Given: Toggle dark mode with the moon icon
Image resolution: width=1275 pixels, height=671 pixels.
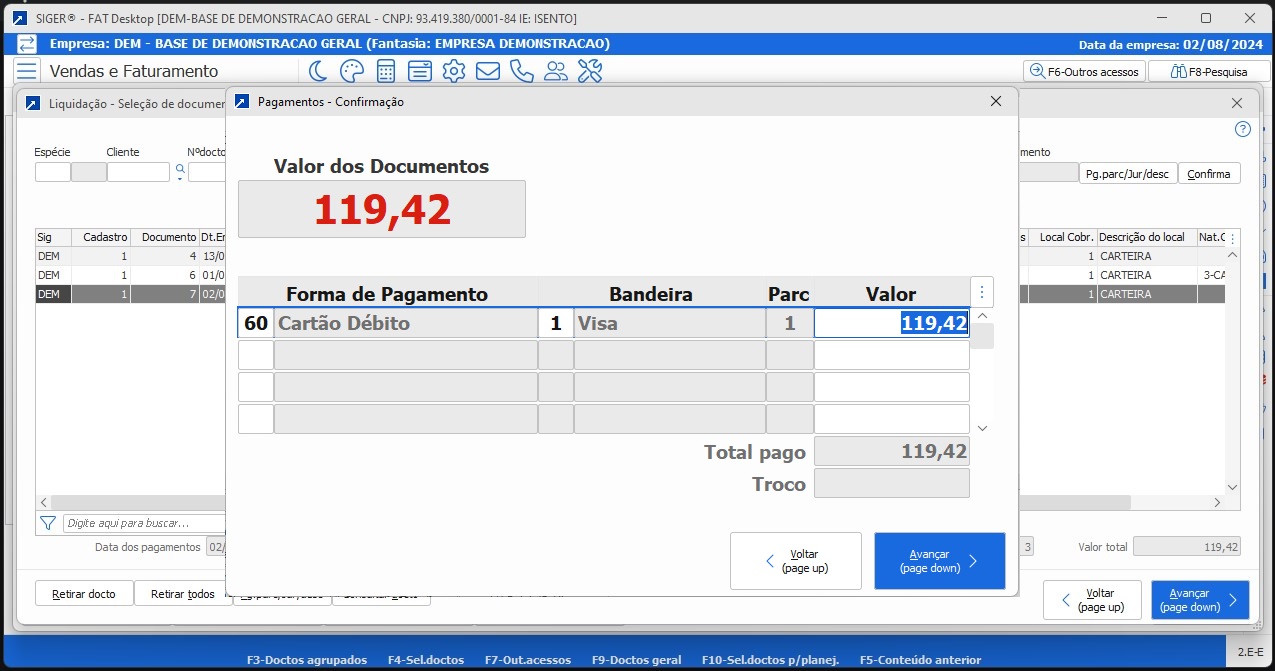Looking at the screenshot, I should point(317,71).
